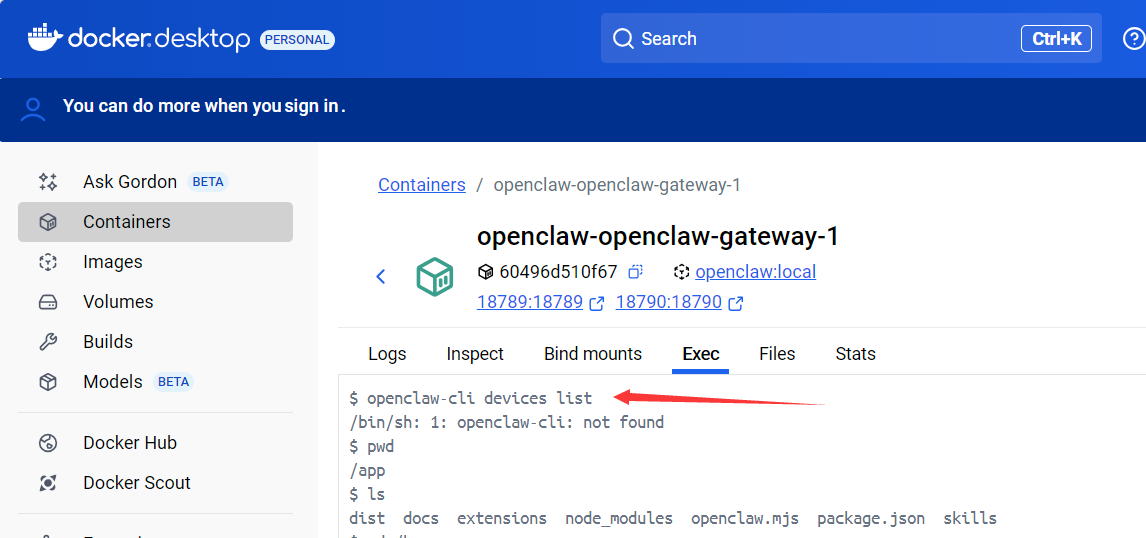Go back with the left chevron arrow
The image size is (1146, 538).
(380, 276)
